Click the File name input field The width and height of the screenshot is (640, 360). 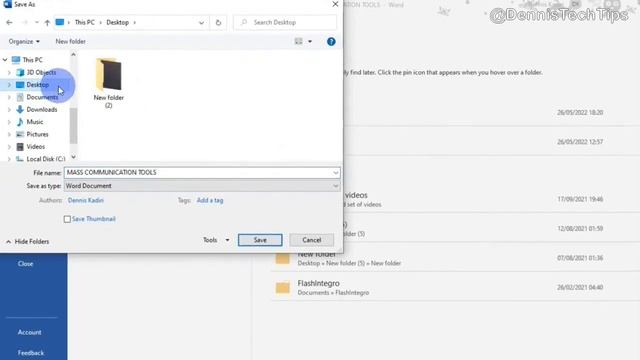point(198,173)
